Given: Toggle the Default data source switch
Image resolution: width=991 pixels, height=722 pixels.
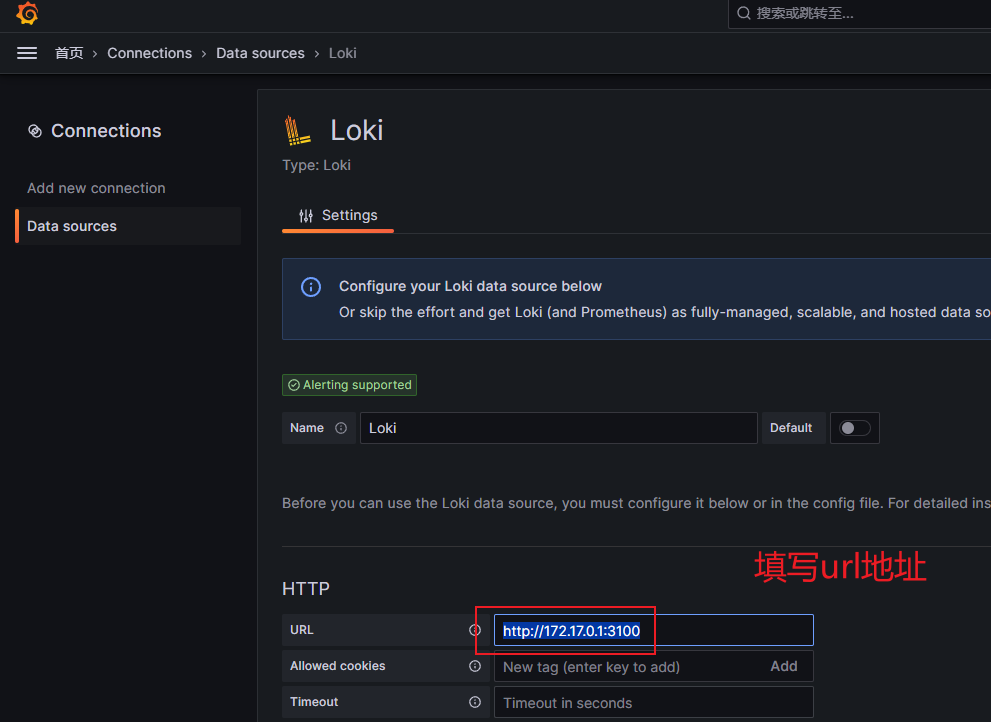Looking at the screenshot, I should click(854, 428).
